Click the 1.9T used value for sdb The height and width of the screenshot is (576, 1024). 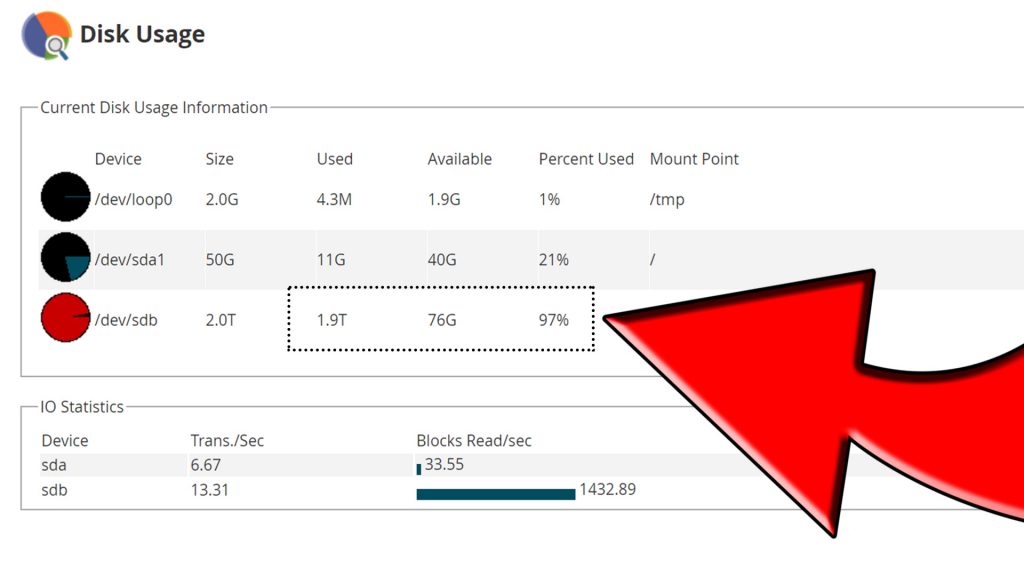[333, 320]
